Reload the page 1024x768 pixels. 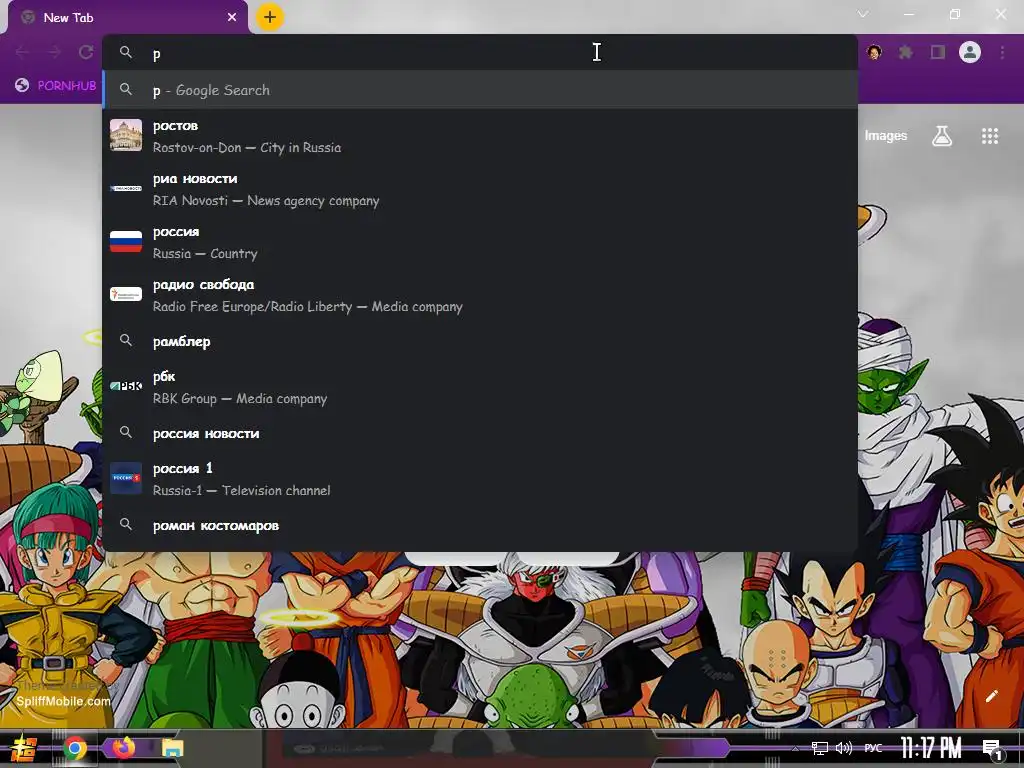coord(86,52)
